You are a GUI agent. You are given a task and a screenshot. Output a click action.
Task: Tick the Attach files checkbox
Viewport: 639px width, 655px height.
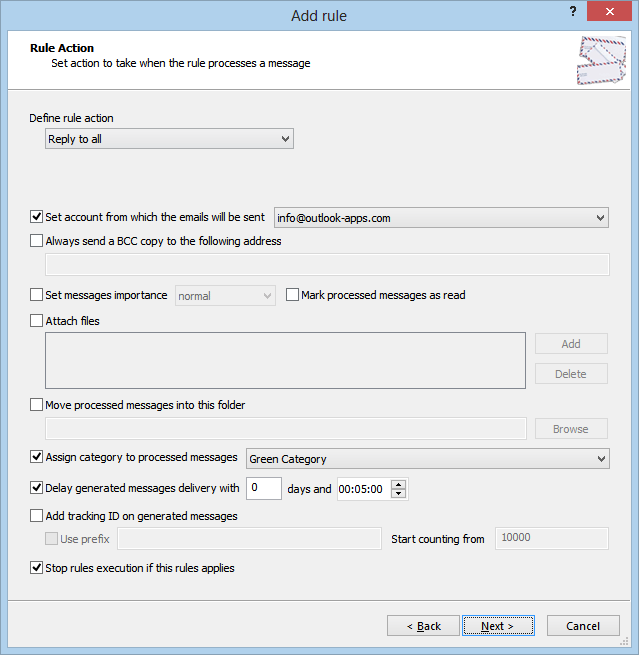click(x=36, y=320)
